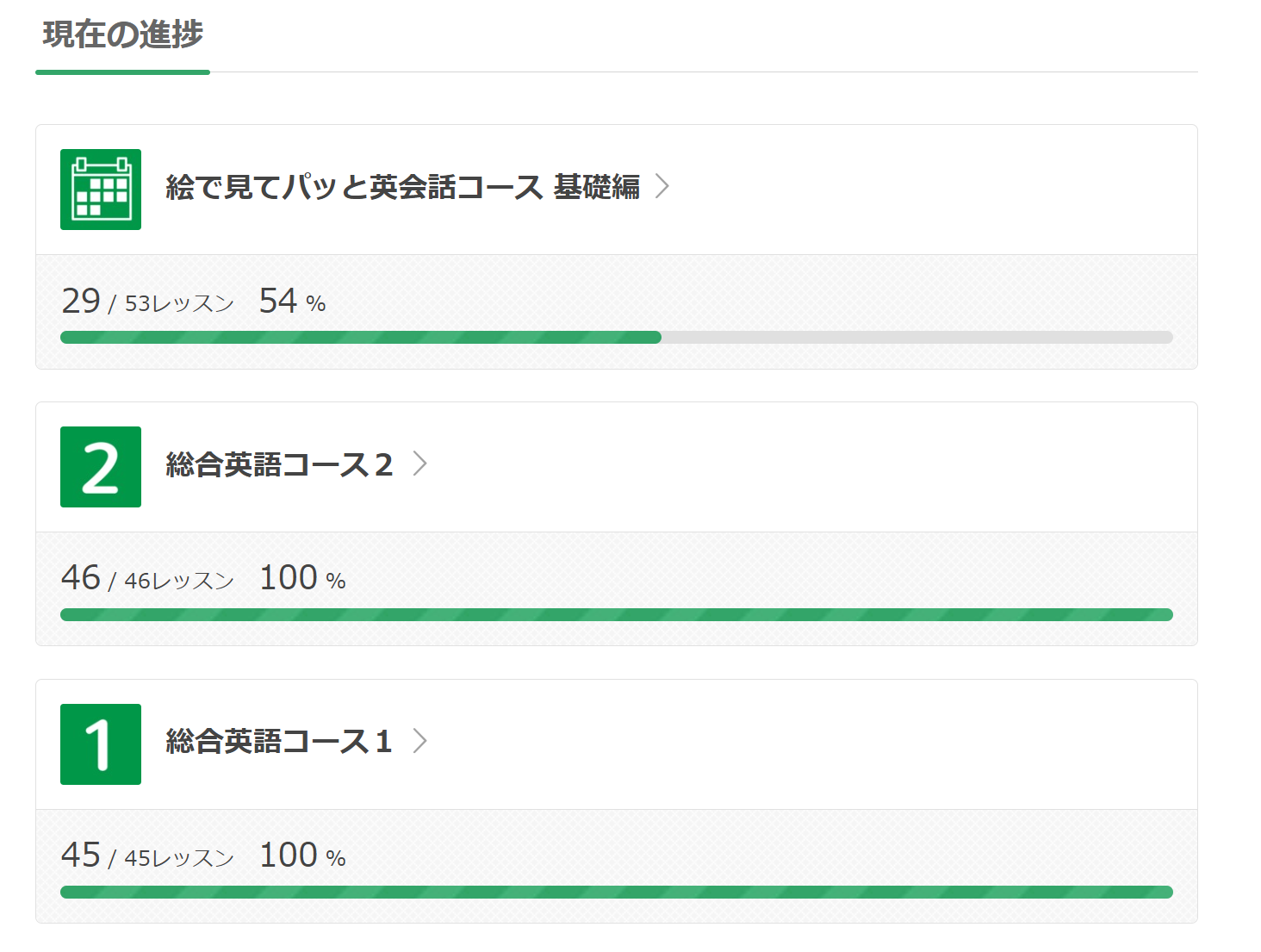Click the 100 % figure under 総合英語コース２
The image size is (1261, 952).
[x=302, y=579]
